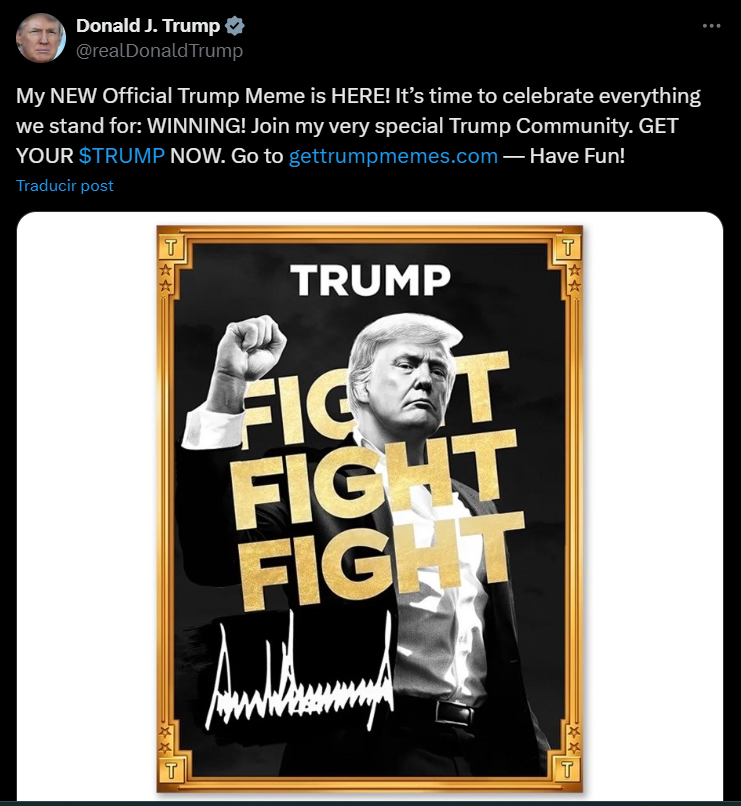Click the bottom-left gold T emblem

coord(172,771)
